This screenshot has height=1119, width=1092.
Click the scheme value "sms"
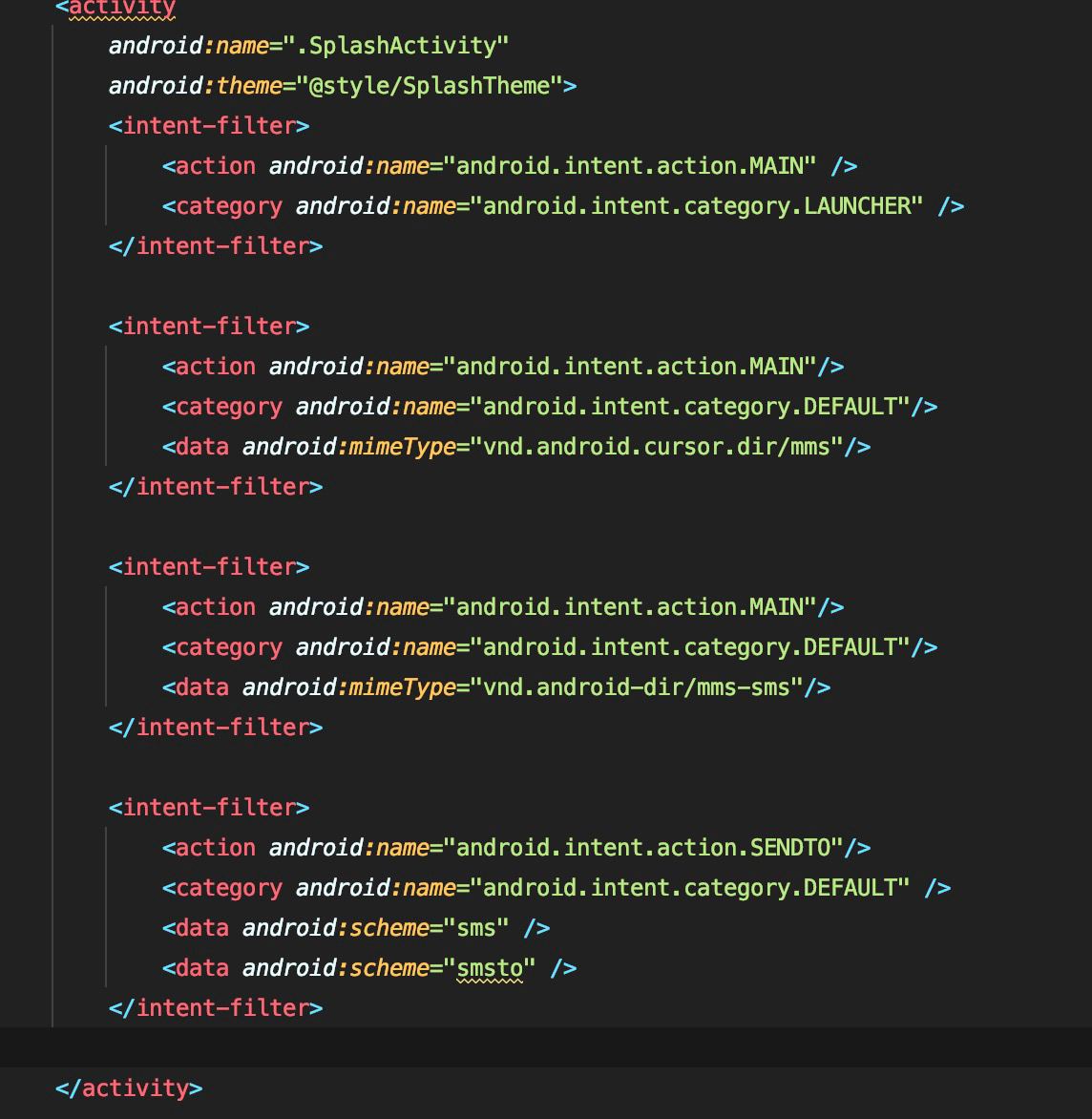[475, 928]
